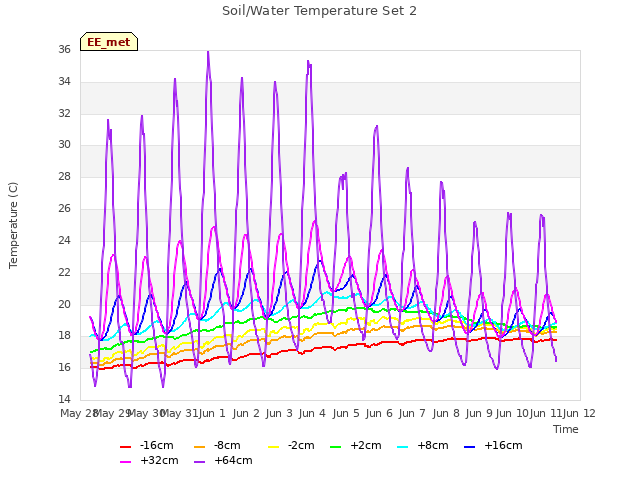
Task: Click the chart title Soil/Water Temperature Set 2
Action: pos(319,11)
